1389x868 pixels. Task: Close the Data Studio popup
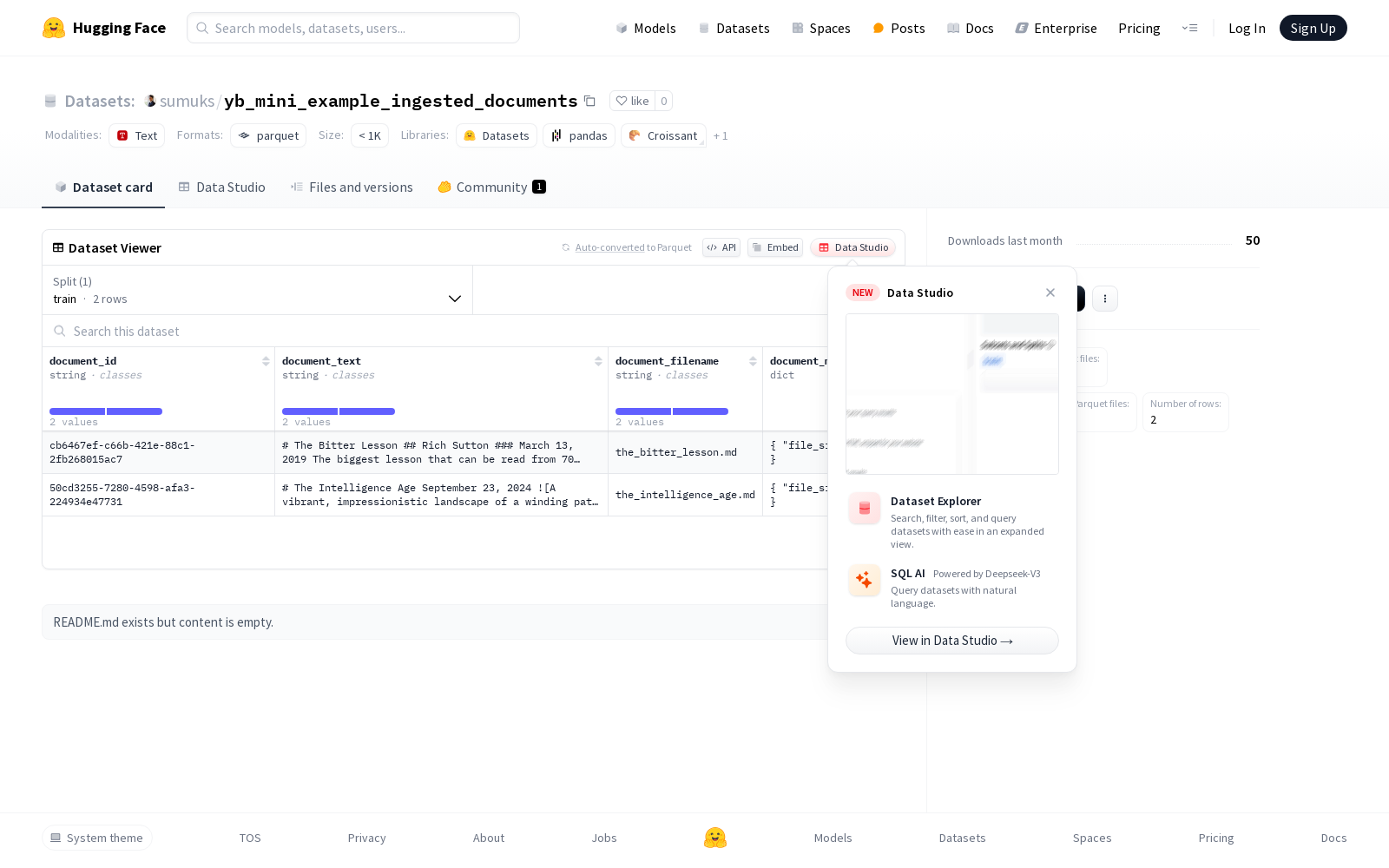(x=1050, y=293)
